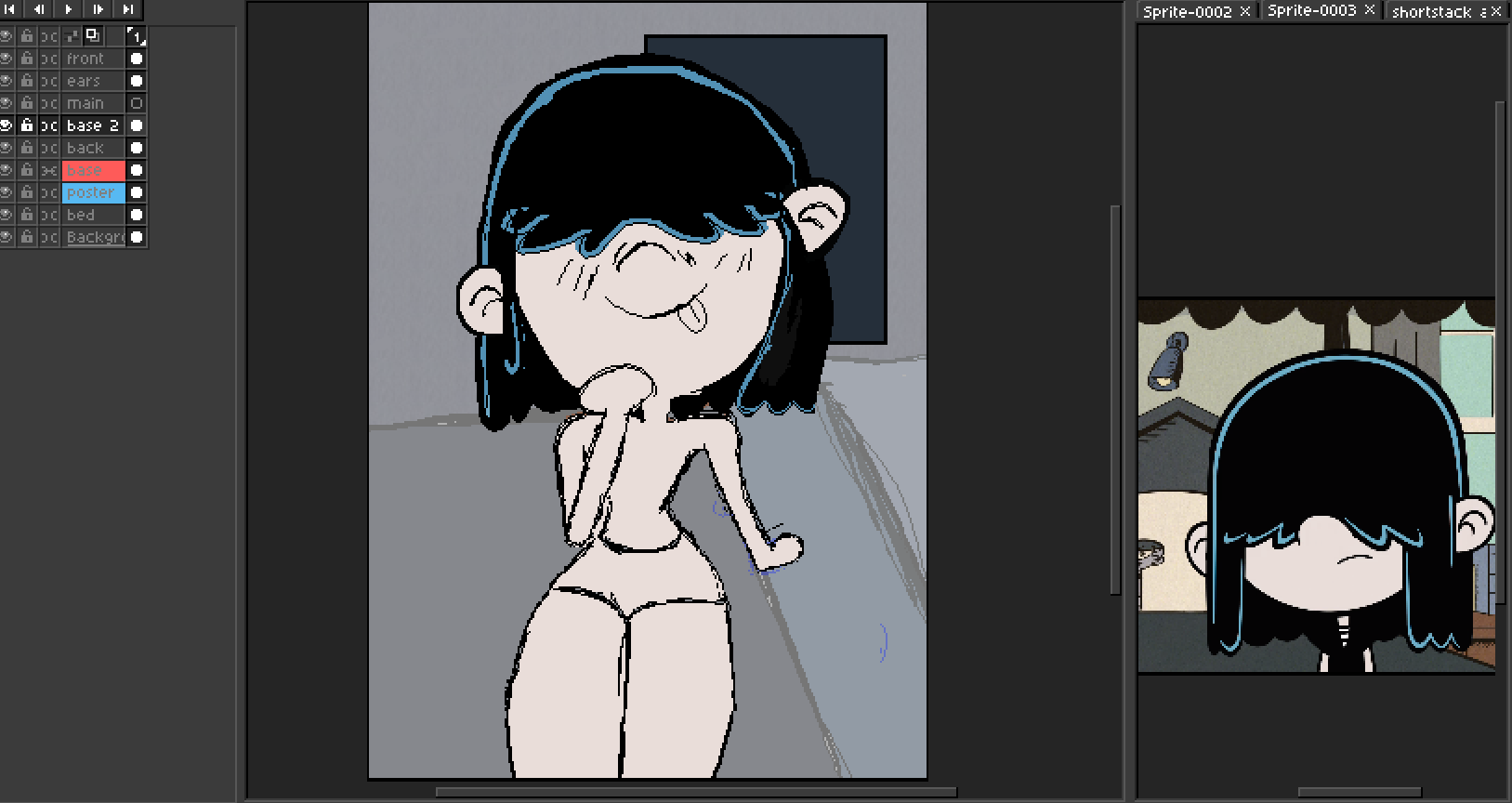Select the base 2 layer's cel

click(x=137, y=125)
